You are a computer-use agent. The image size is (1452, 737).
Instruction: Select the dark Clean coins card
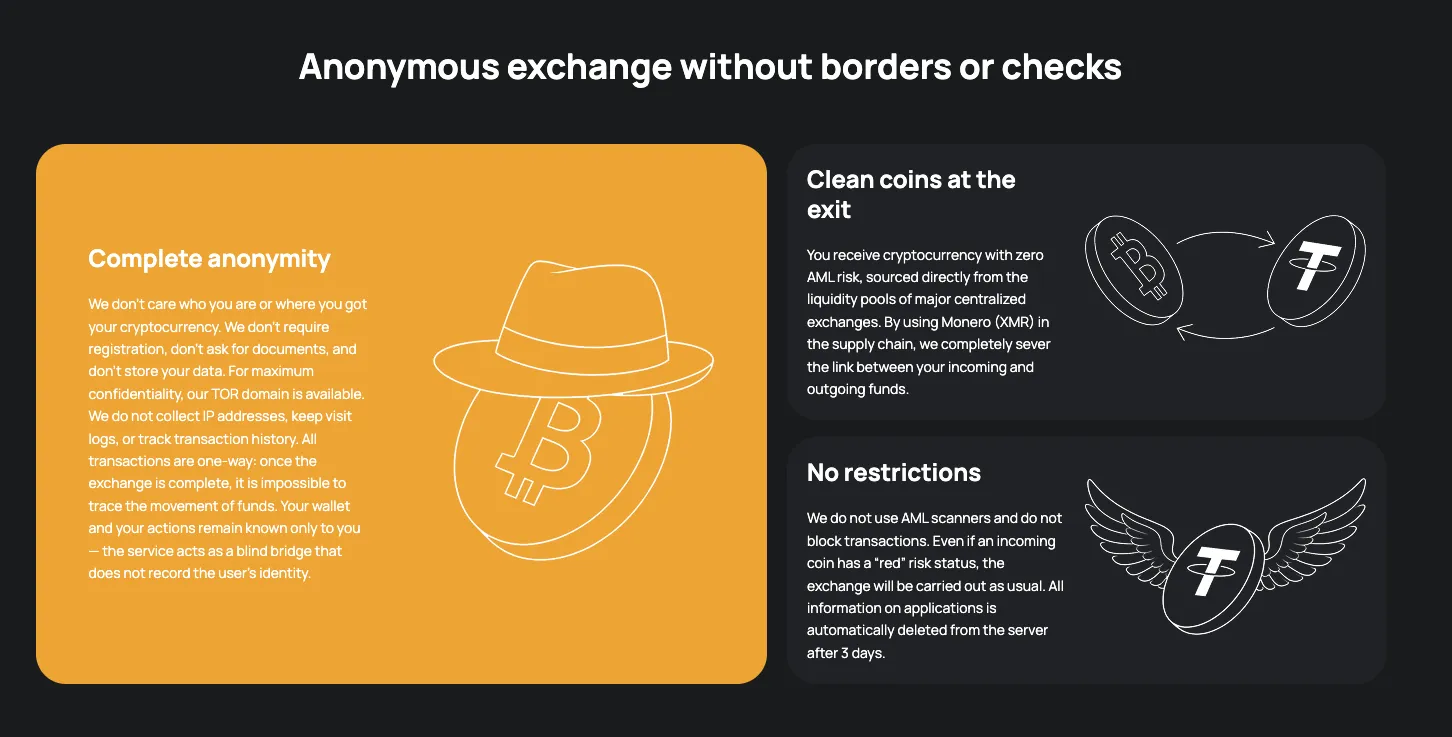[1086, 282]
